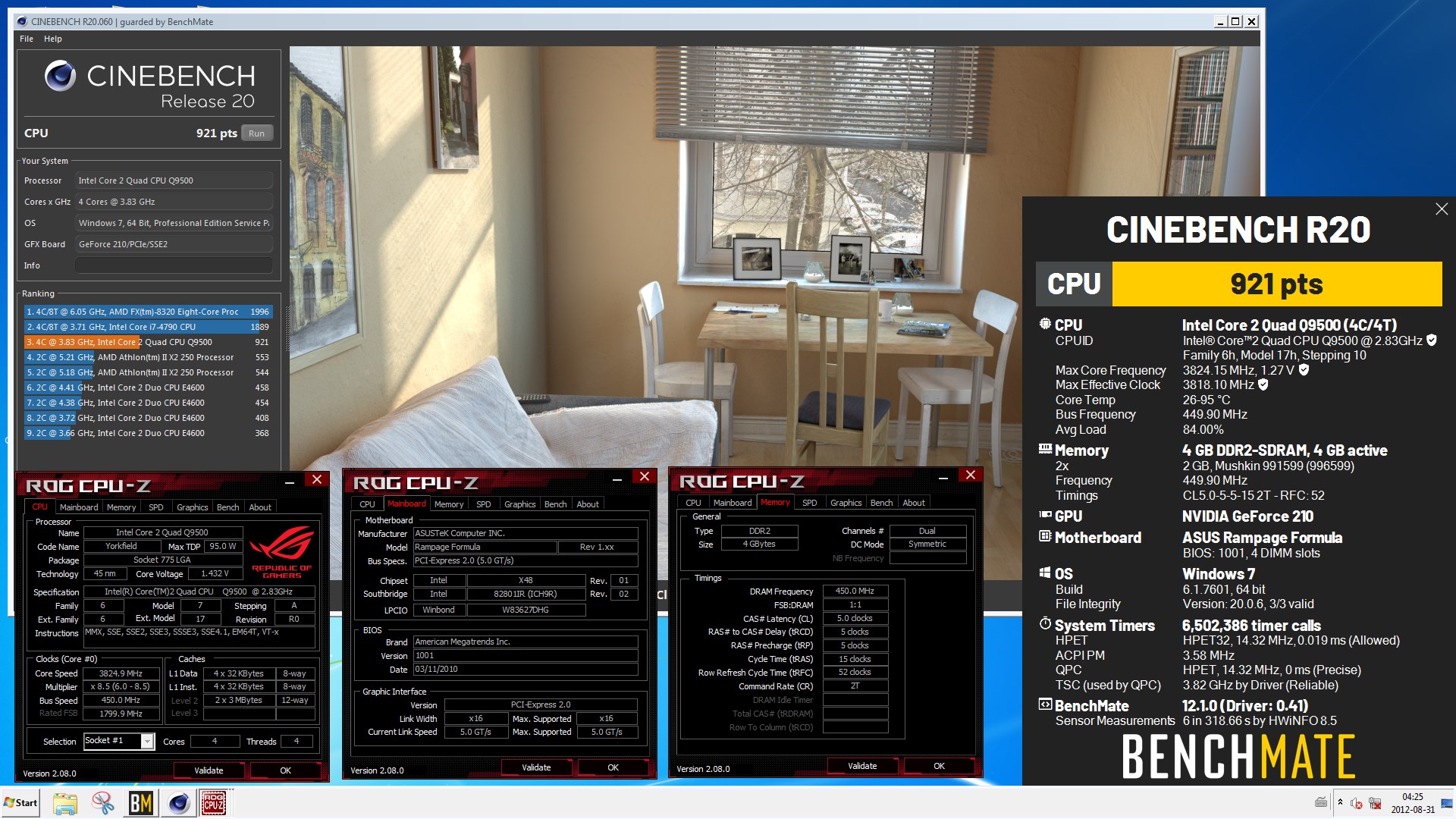This screenshot has width=1456, height=819.
Task: Close the first ROG CPU-Z window
Action: pyautogui.click(x=317, y=479)
